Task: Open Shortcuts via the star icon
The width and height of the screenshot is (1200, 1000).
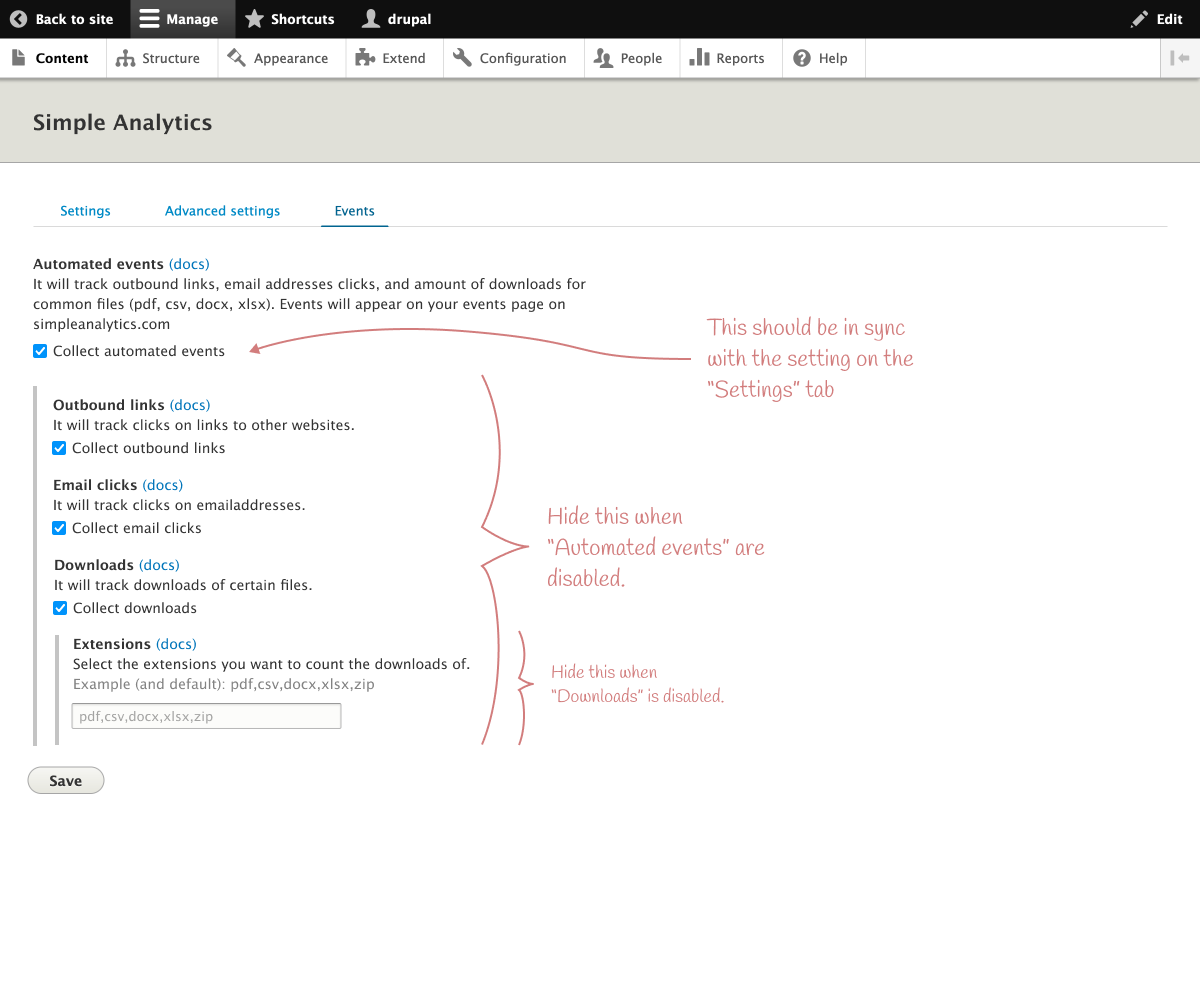Action: click(254, 19)
